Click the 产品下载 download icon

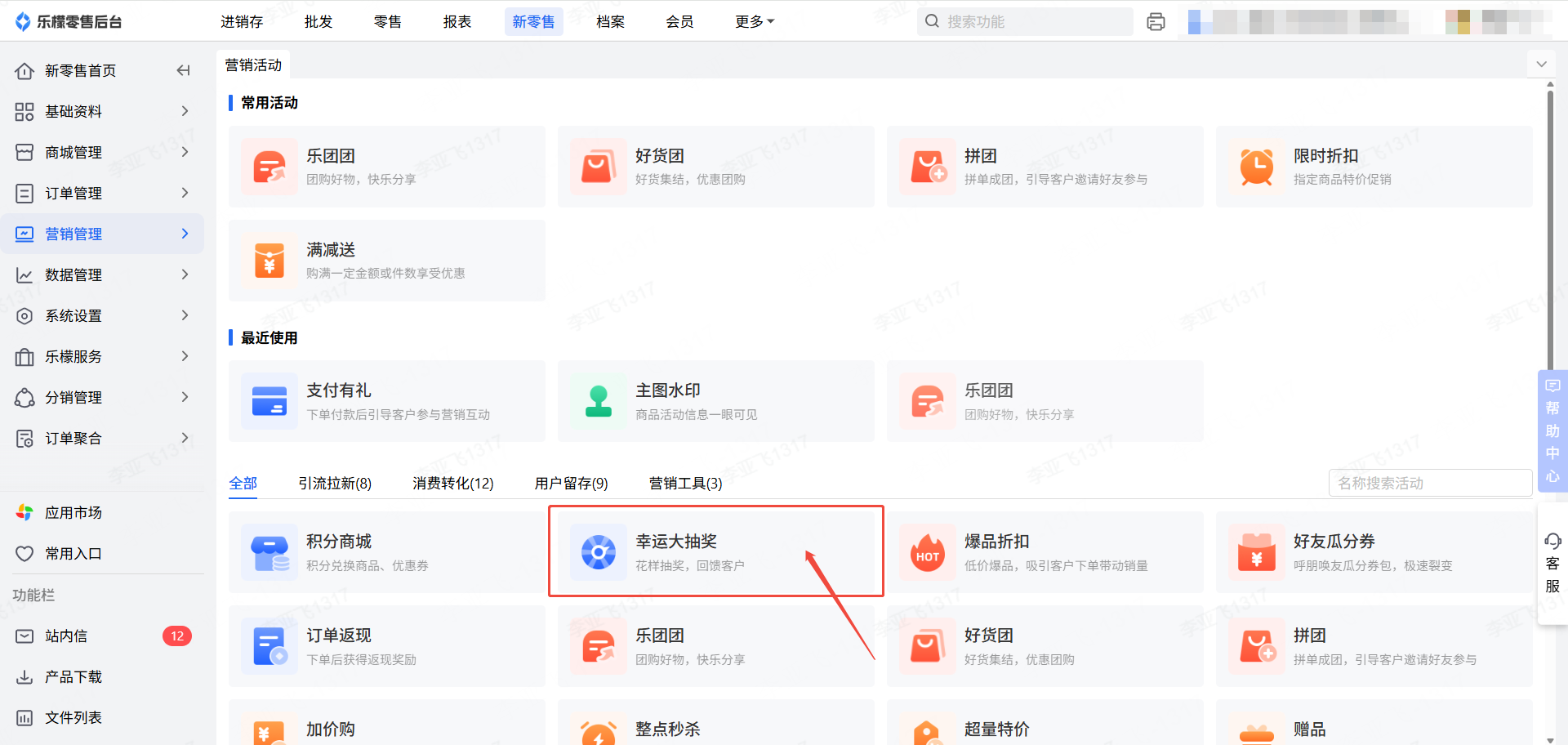click(x=24, y=677)
